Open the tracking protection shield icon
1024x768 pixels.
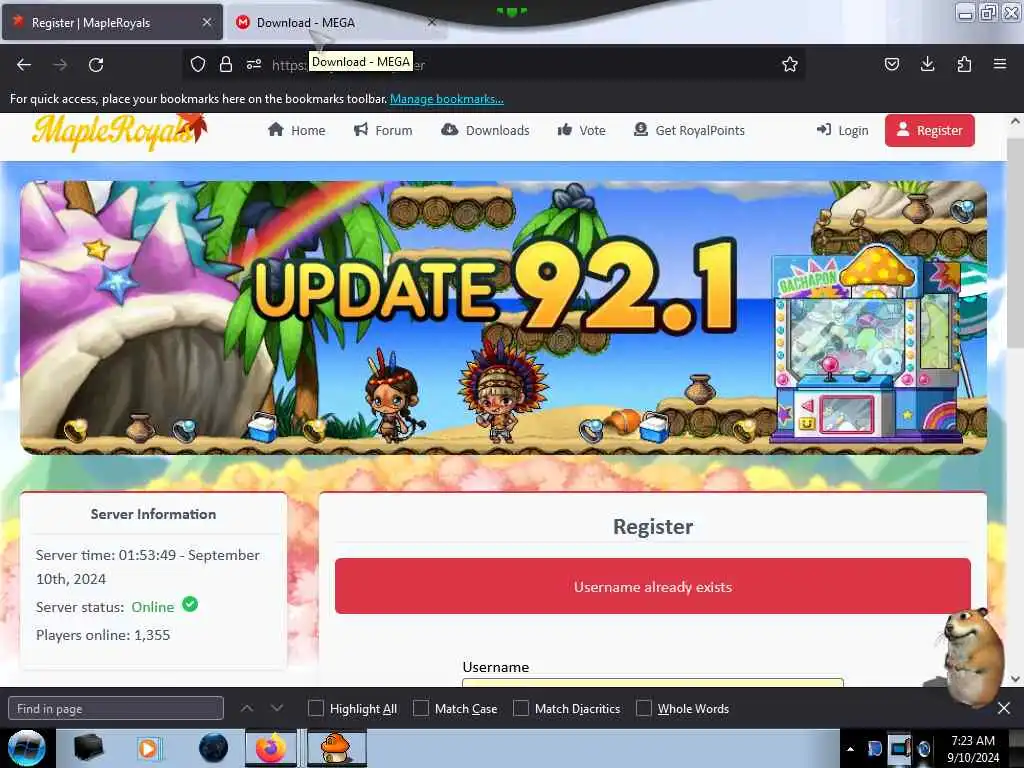pyautogui.click(x=198, y=64)
